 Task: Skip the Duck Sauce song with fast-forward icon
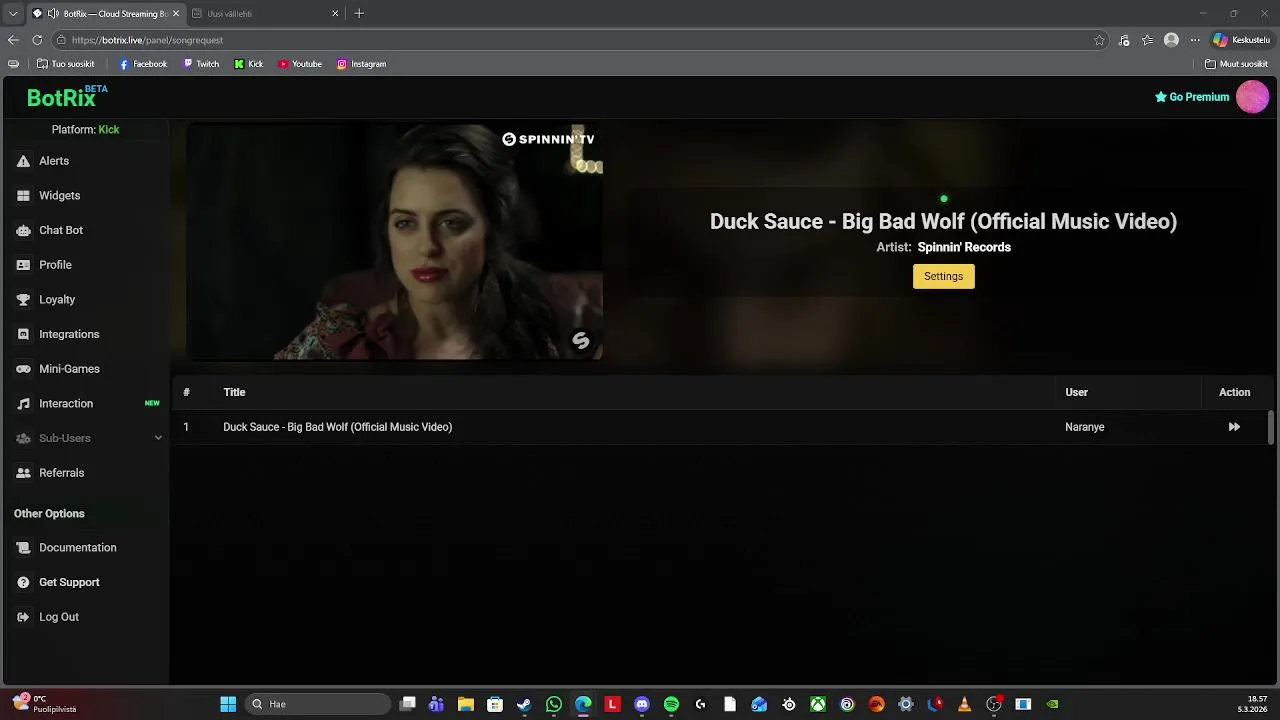[1234, 427]
